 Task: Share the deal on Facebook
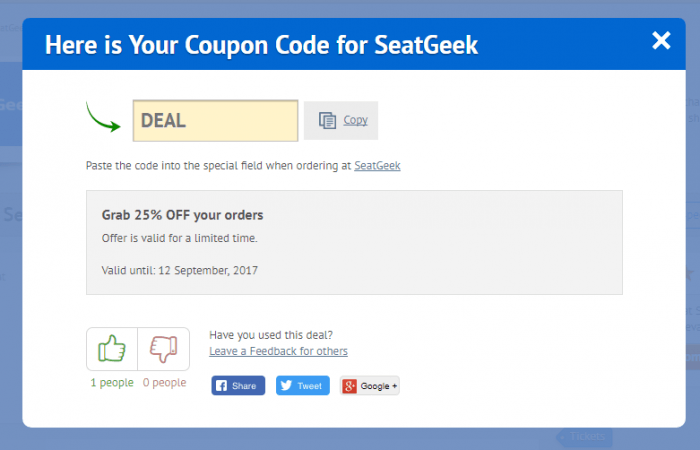click(238, 386)
